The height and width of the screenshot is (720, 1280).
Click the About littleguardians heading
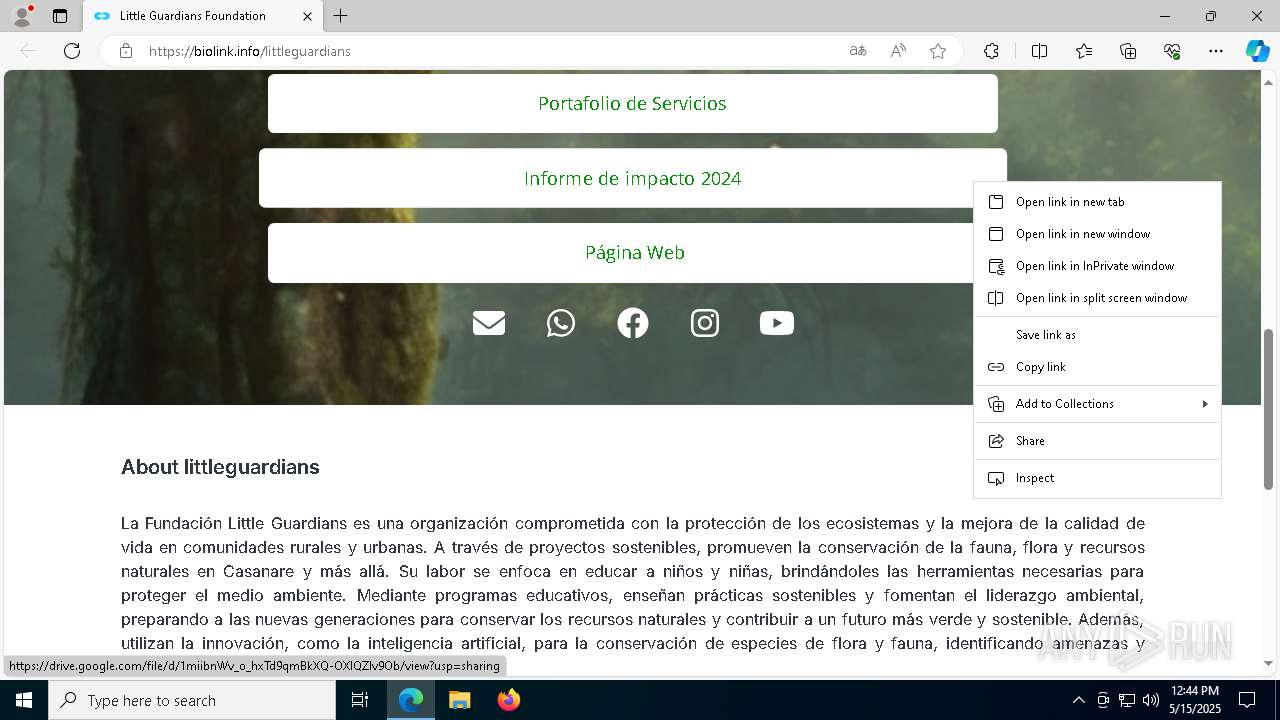click(x=220, y=467)
